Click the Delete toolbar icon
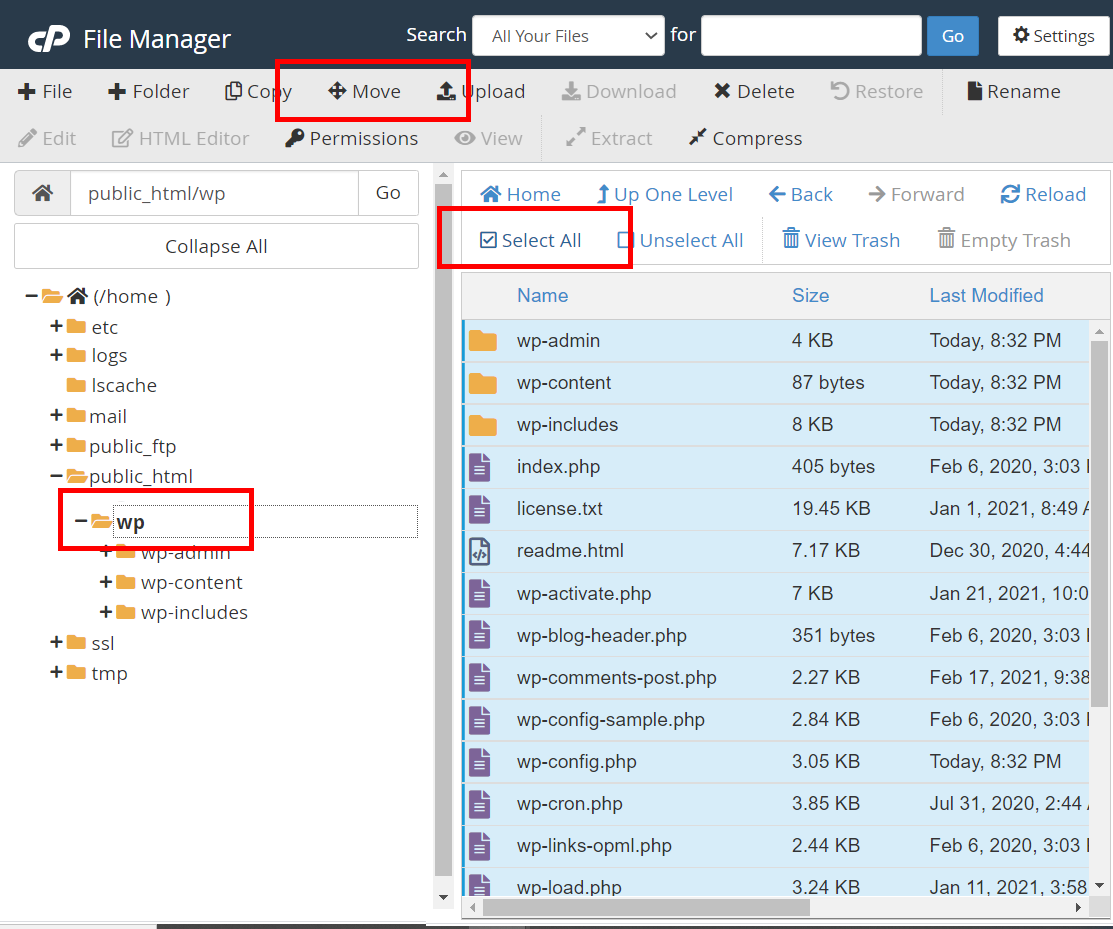The height and width of the screenshot is (929, 1113). pyautogui.click(x=722, y=91)
